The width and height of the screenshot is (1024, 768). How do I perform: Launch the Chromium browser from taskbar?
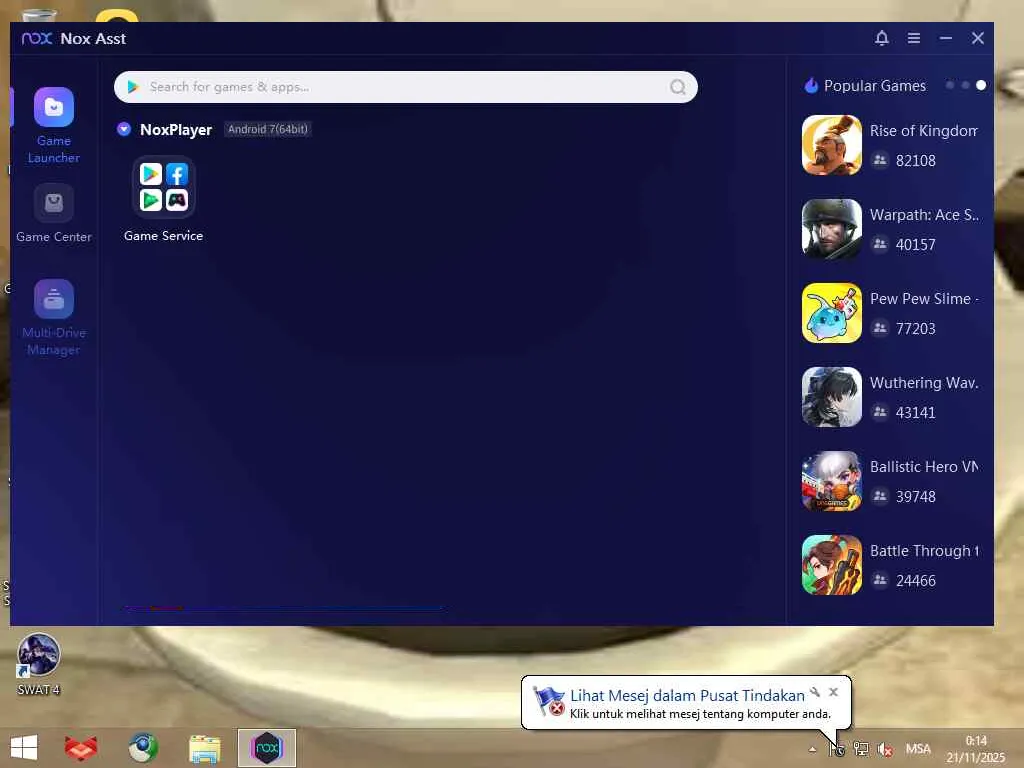click(143, 748)
